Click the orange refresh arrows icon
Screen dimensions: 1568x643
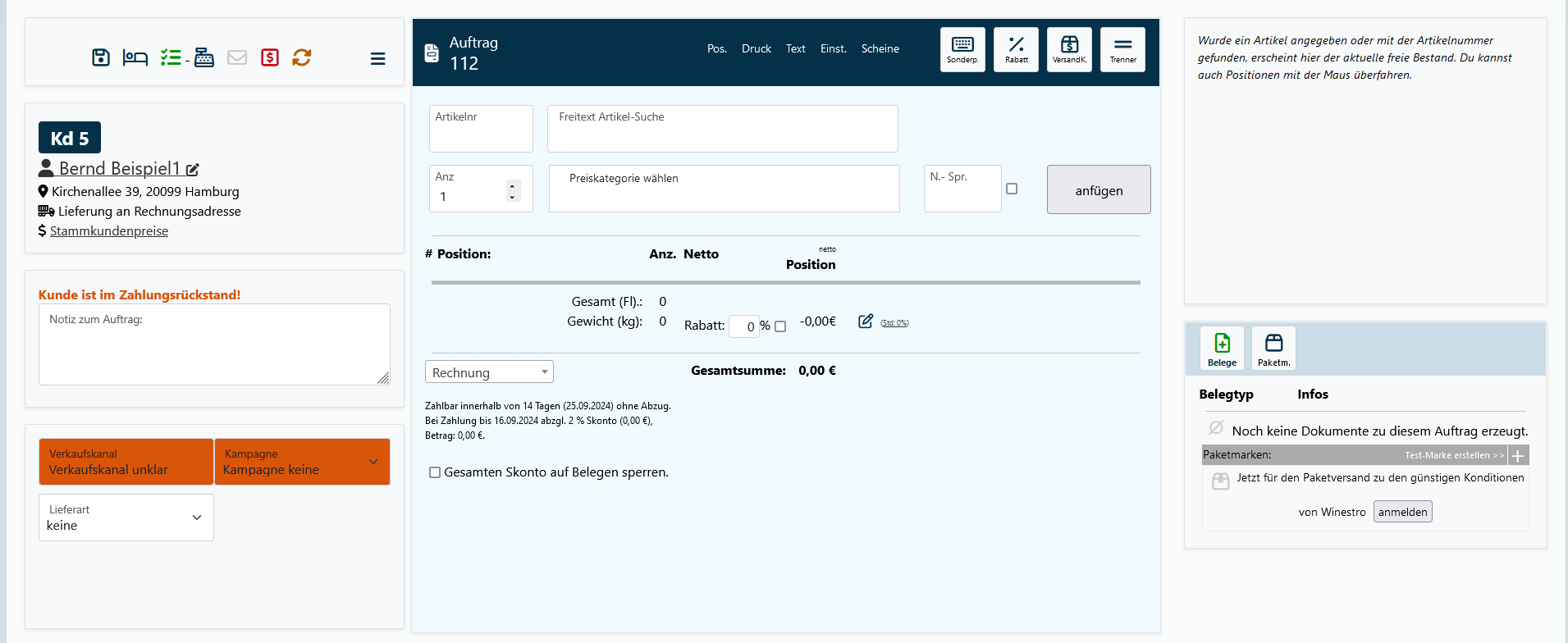(x=302, y=57)
